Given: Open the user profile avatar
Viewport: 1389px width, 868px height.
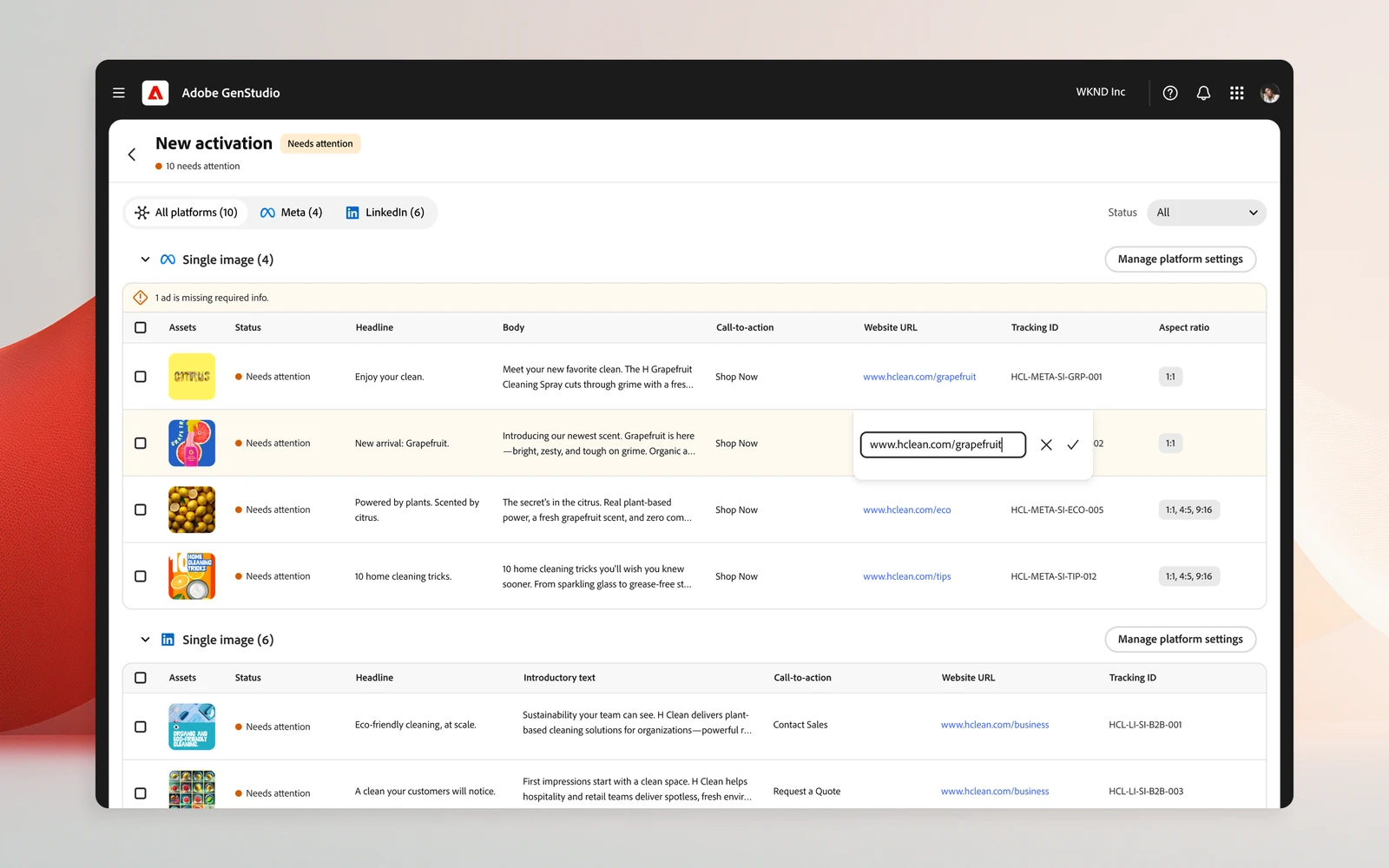Looking at the screenshot, I should [1270, 93].
